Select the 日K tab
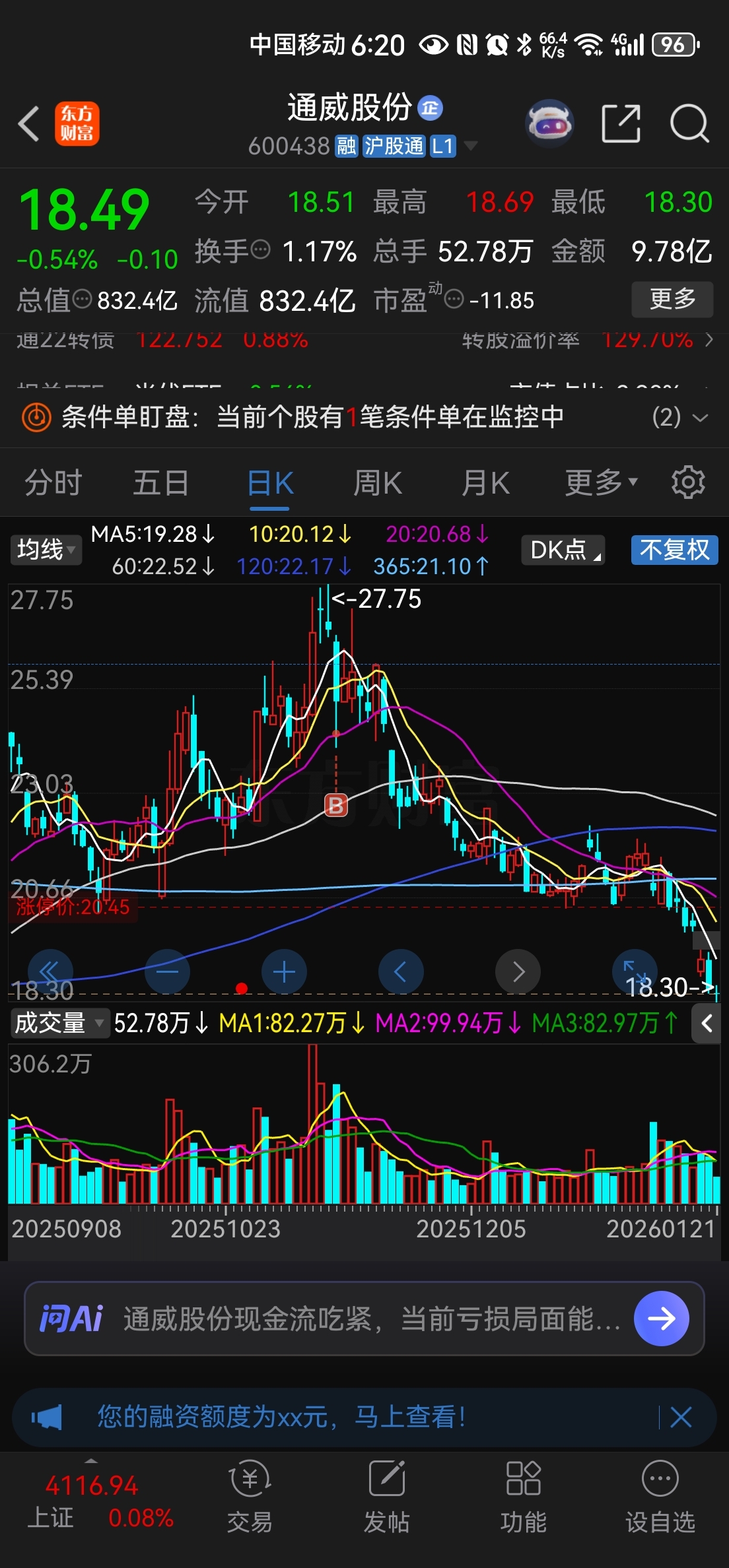729x1568 pixels. [270, 483]
